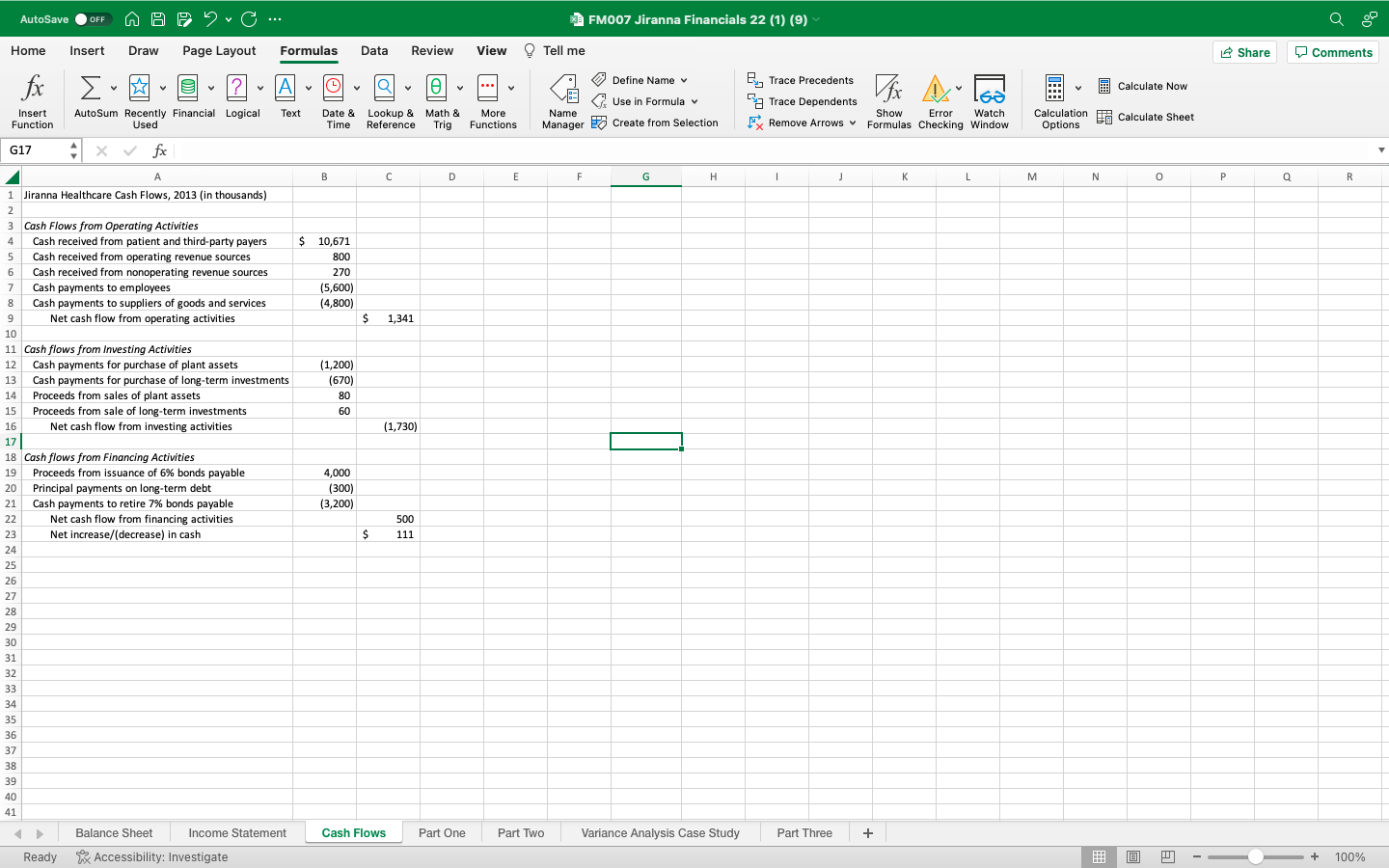Open the Watch Window
The image size is (1389, 868).
[x=990, y=100]
